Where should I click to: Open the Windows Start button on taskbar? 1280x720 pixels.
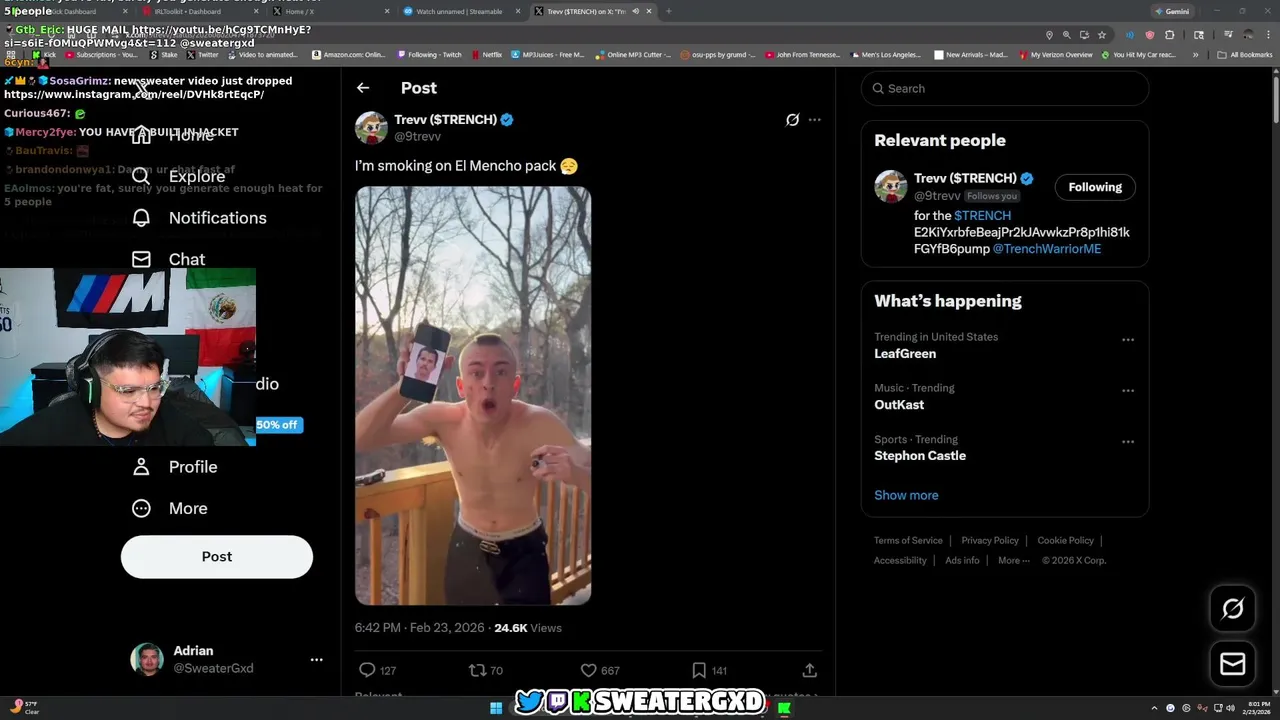point(495,708)
